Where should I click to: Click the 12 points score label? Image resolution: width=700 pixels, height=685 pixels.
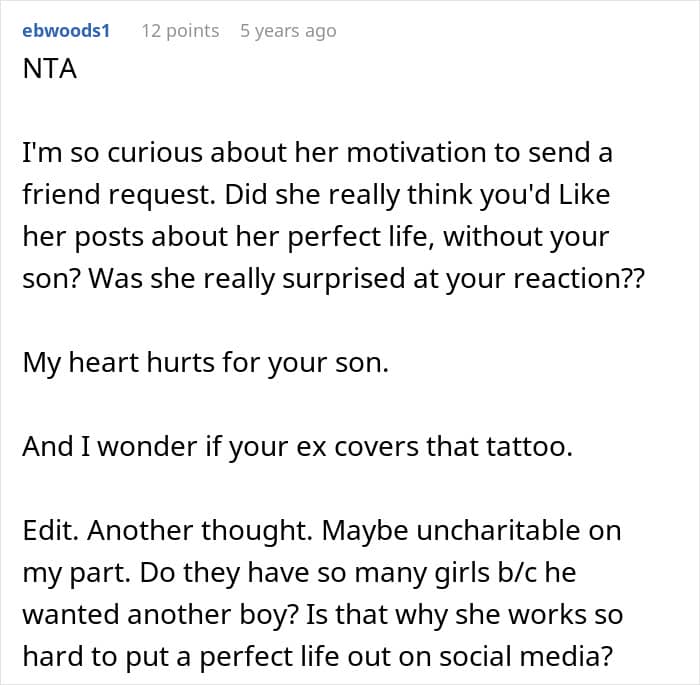point(180,31)
